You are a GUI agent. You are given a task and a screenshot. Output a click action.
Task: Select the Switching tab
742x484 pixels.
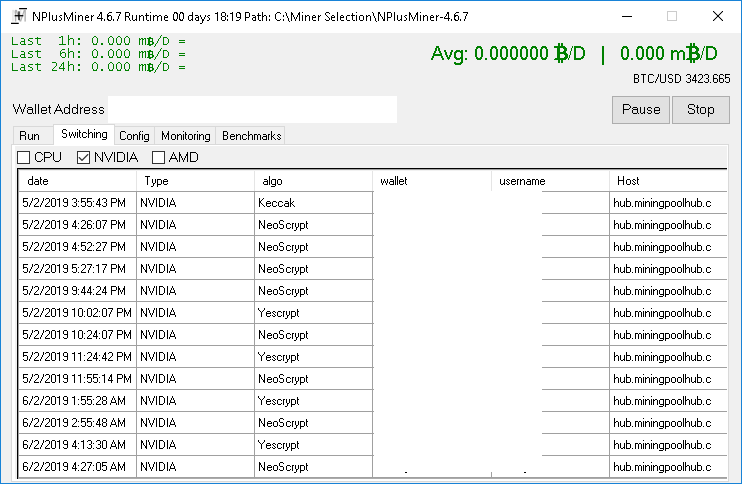(x=84, y=134)
